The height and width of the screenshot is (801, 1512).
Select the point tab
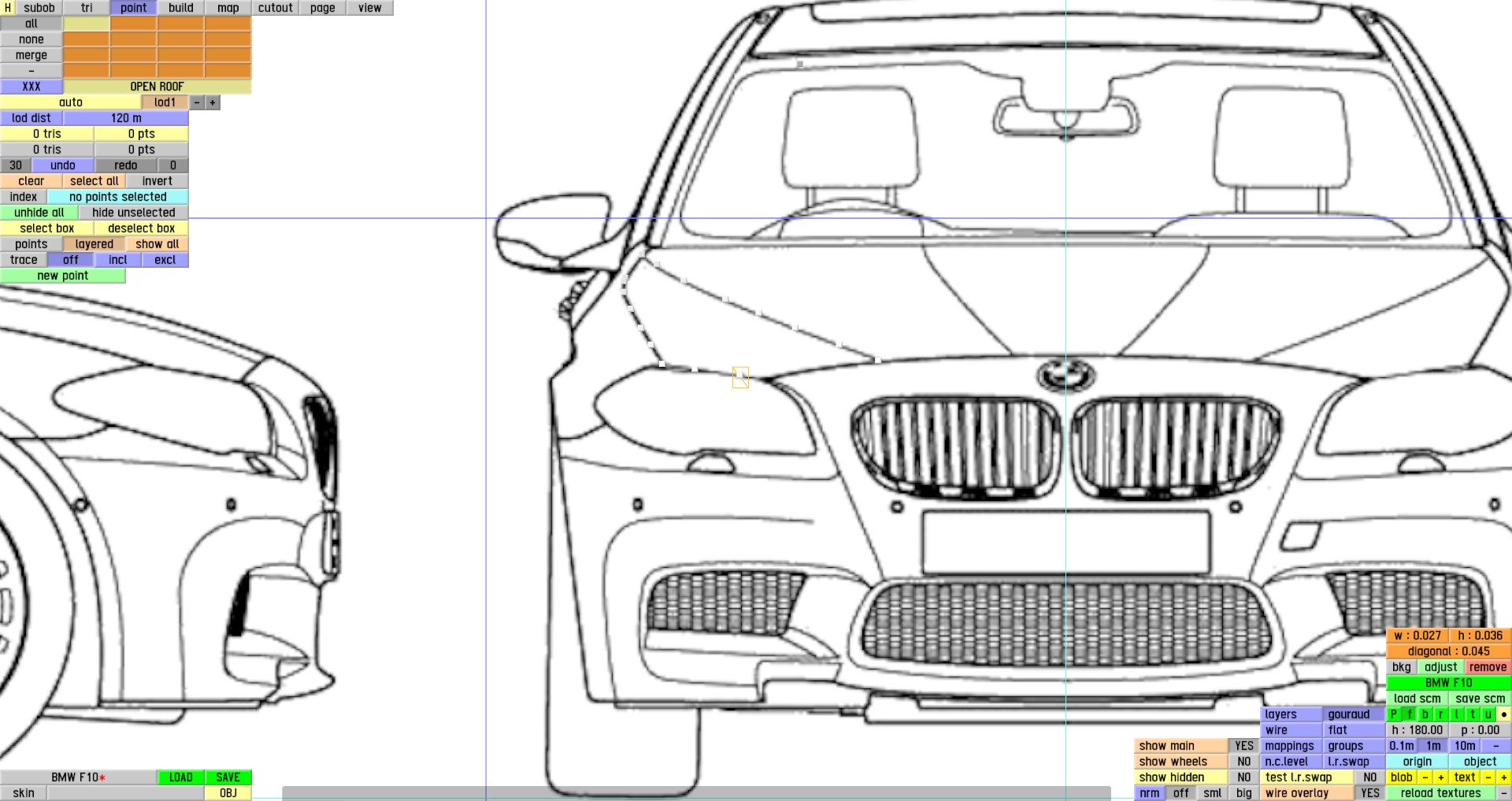click(x=134, y=8)
